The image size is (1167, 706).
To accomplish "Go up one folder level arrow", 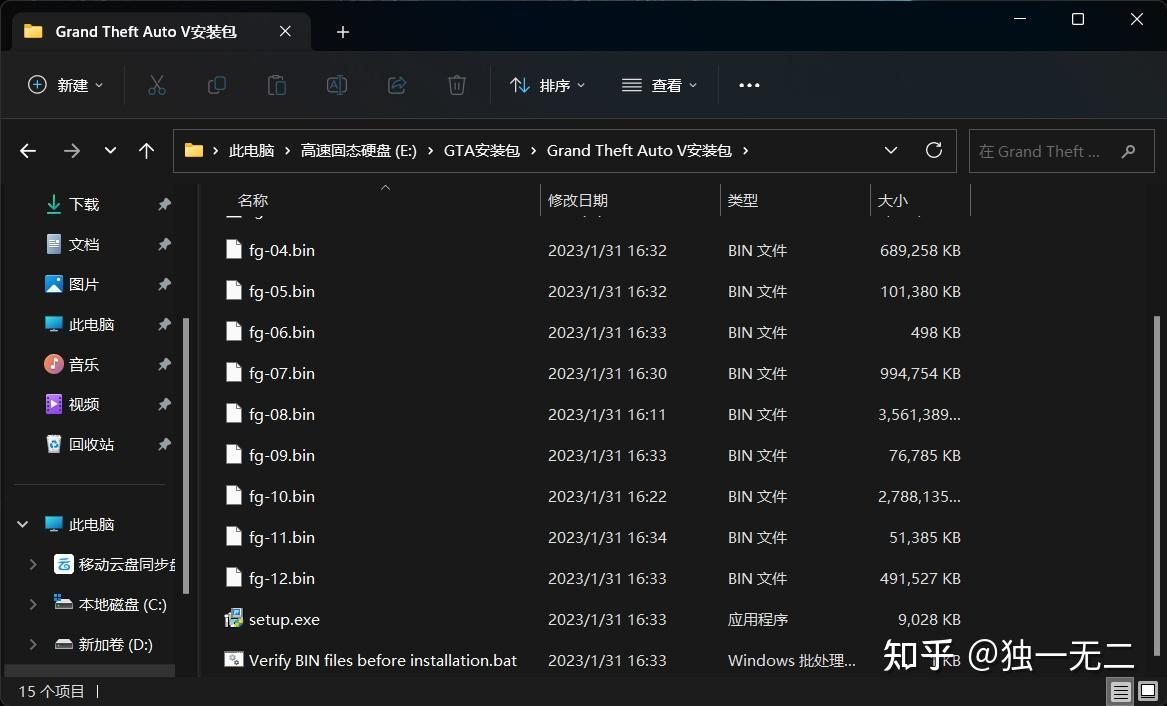I will point(147,151).
